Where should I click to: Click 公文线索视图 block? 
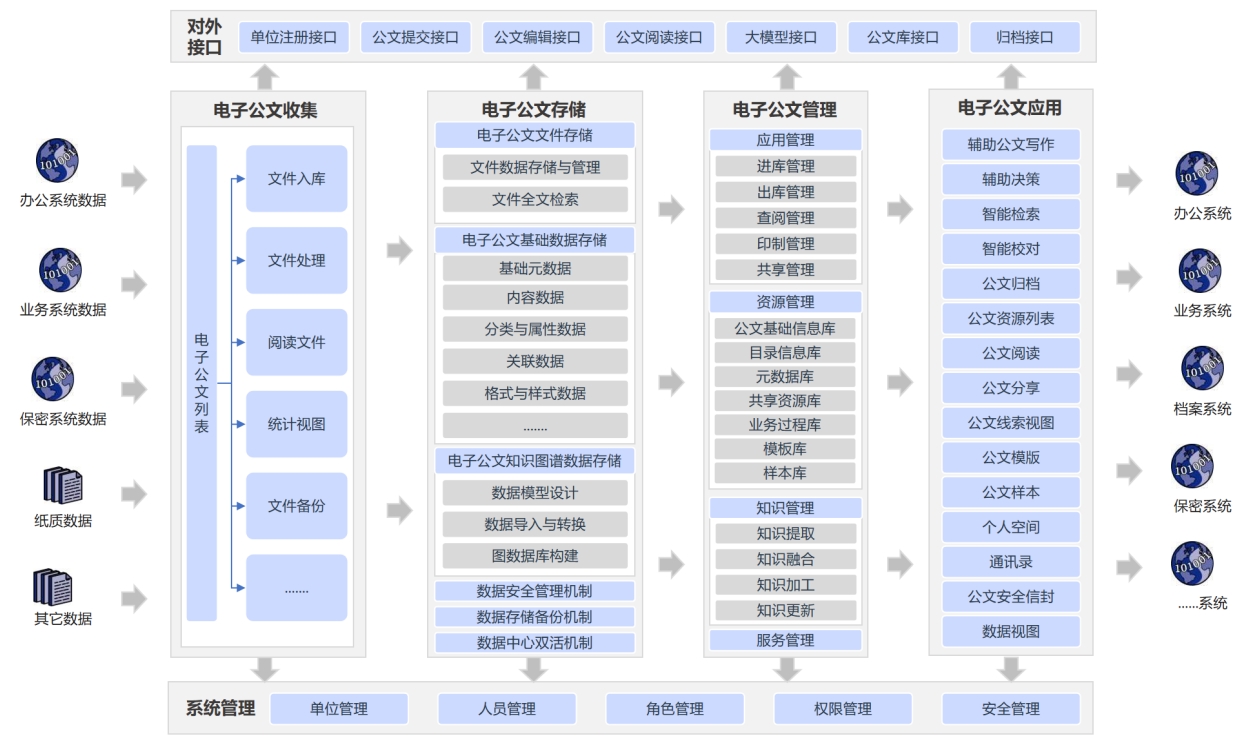coord(1011,423)
